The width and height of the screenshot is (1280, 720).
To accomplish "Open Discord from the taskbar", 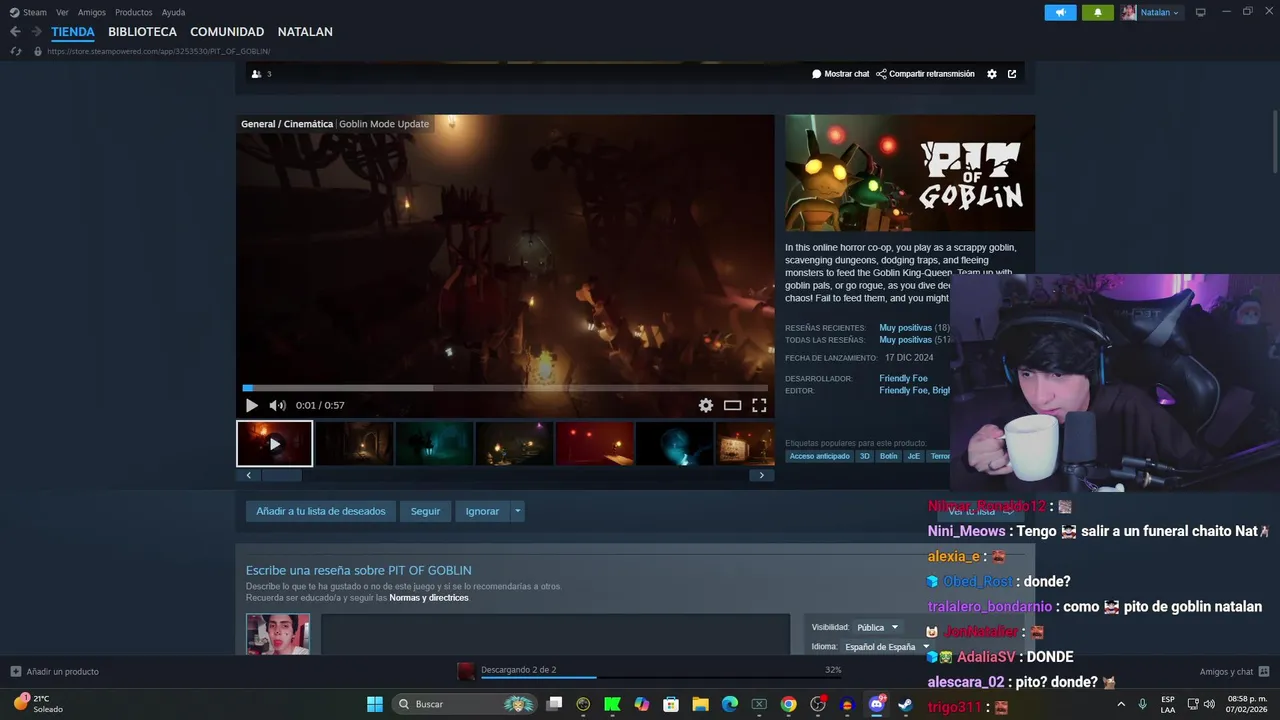I will (877, 704).
